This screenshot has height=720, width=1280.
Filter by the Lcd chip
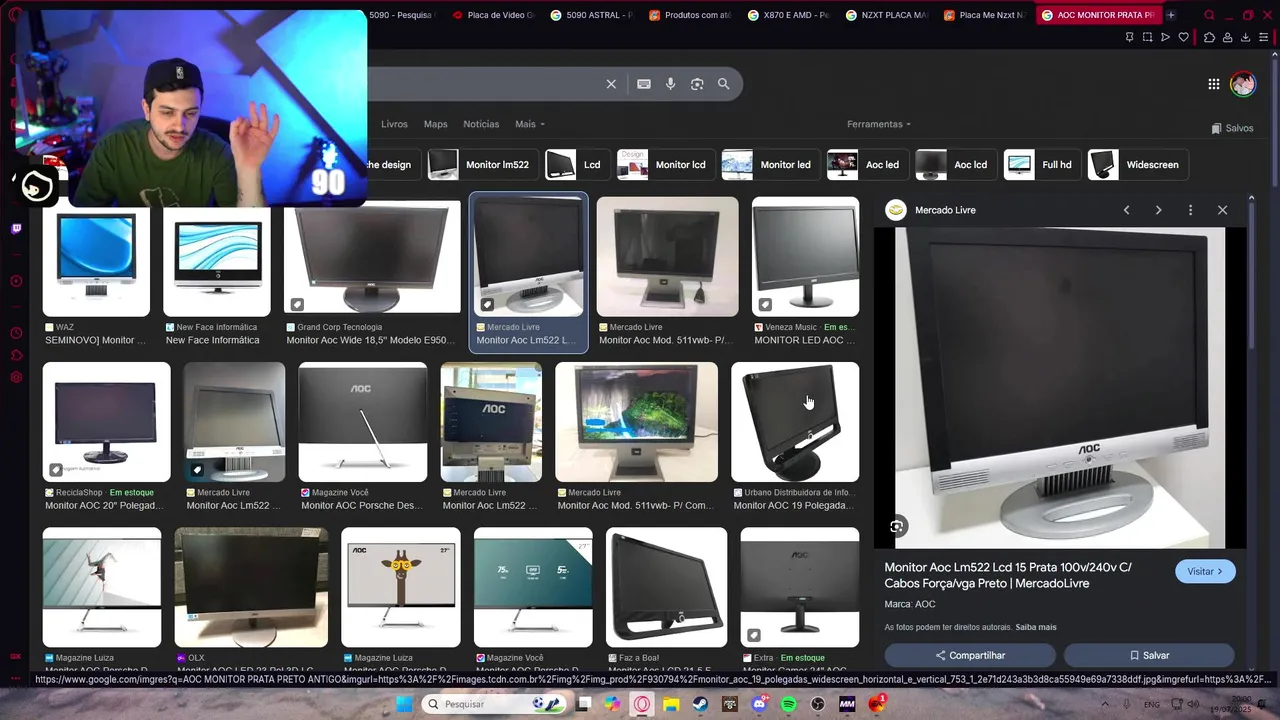coord(577,164)
